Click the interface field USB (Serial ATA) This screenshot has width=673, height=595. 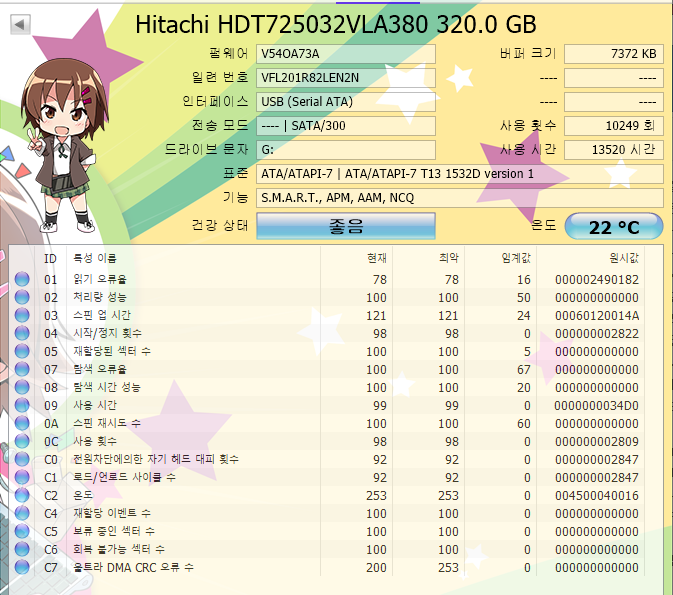[346, 102]
